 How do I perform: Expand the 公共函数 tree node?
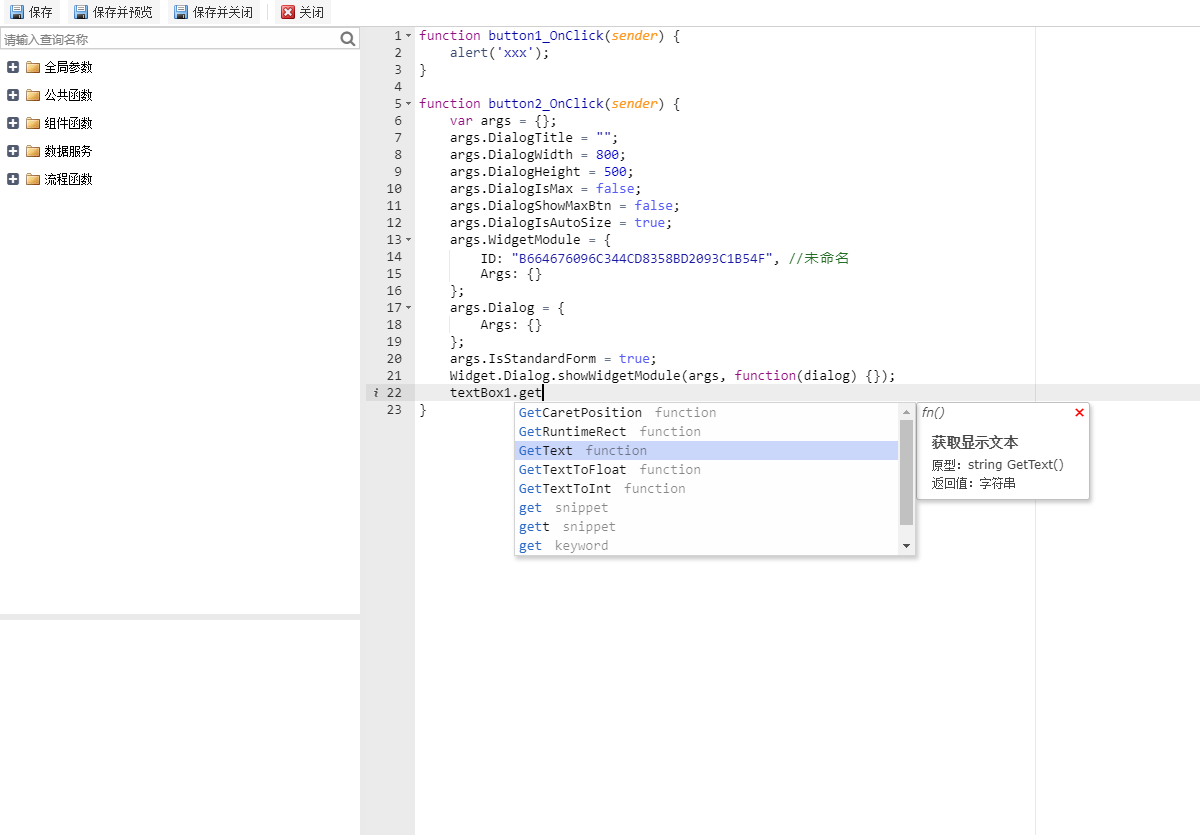13,95
